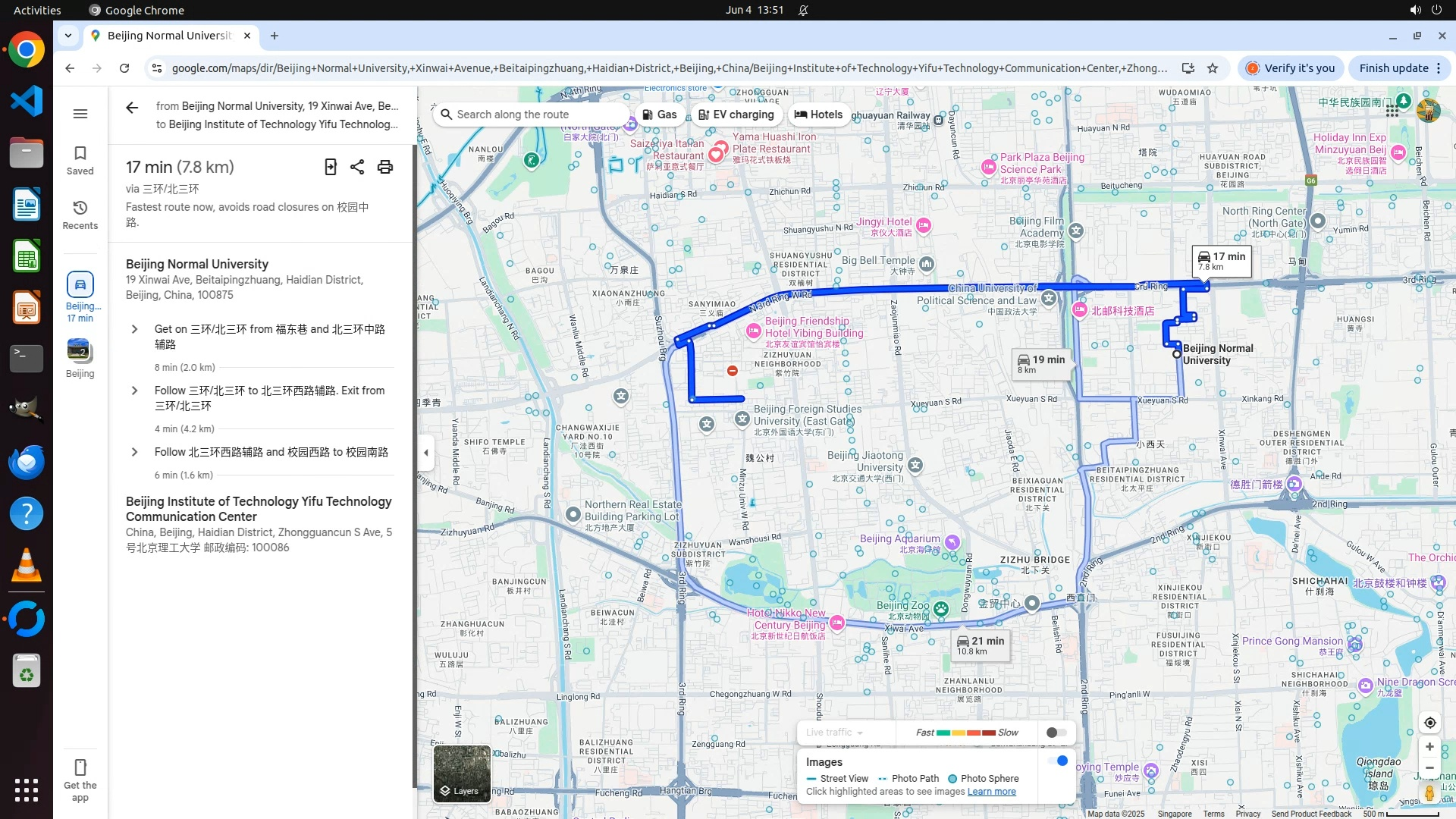The height and width of the screenshot is (819, 1456).
Task: Select the EV charging filter chip
Action: [x=736, y=115]
